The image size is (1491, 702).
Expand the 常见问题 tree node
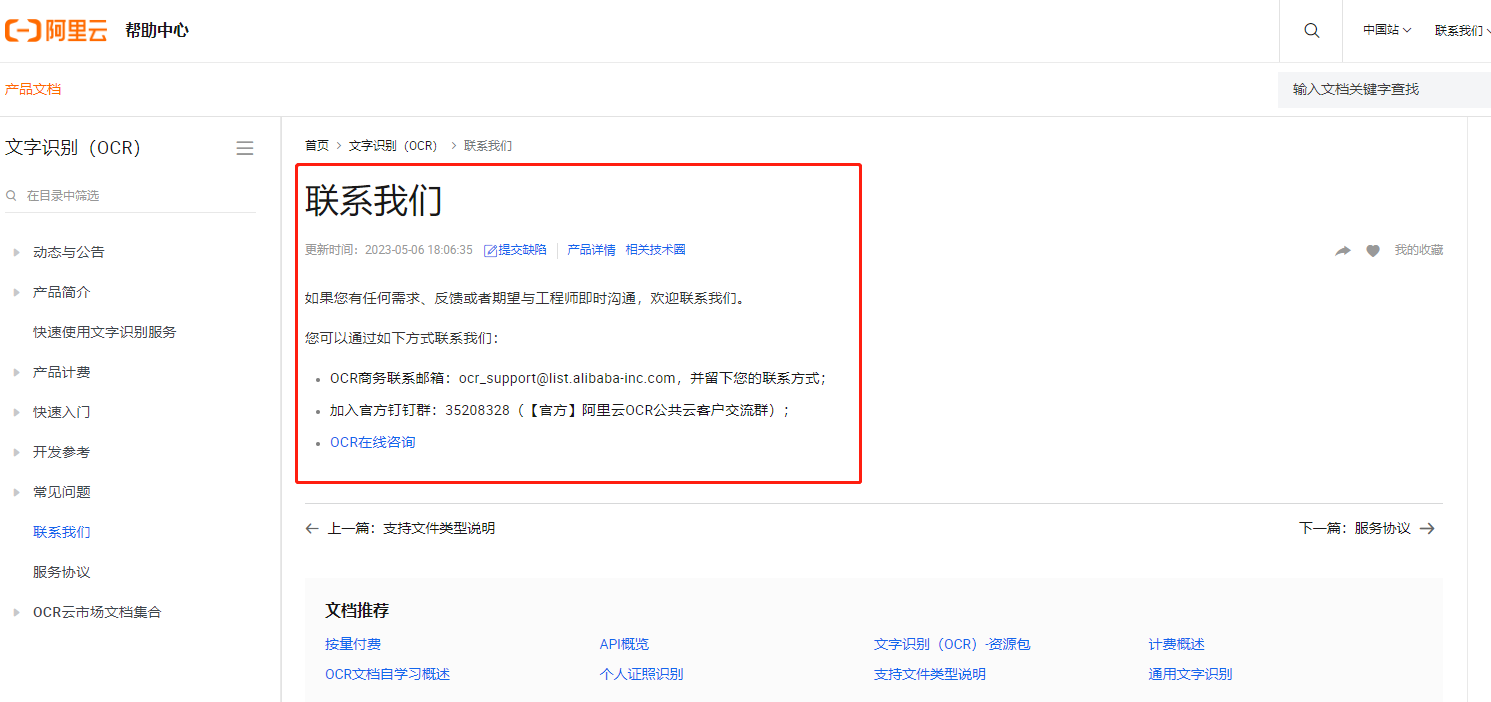[16, 492]
